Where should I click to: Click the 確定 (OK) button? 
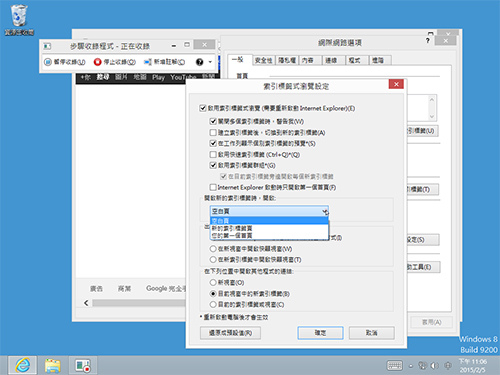click(320, 333)
